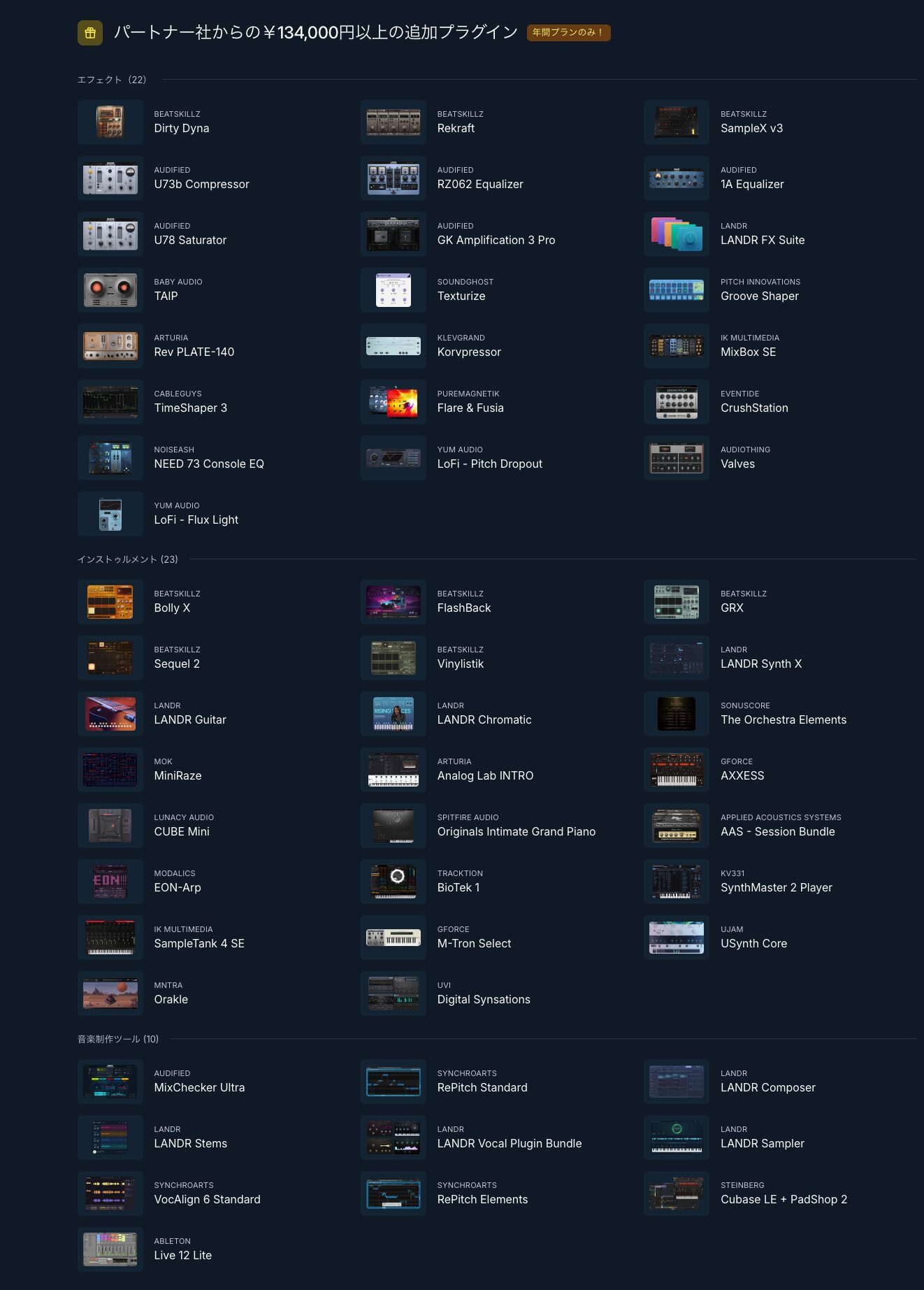Open the M-Tron Select keyboard icon
The image size is (924, 1290).
point(393,938)
